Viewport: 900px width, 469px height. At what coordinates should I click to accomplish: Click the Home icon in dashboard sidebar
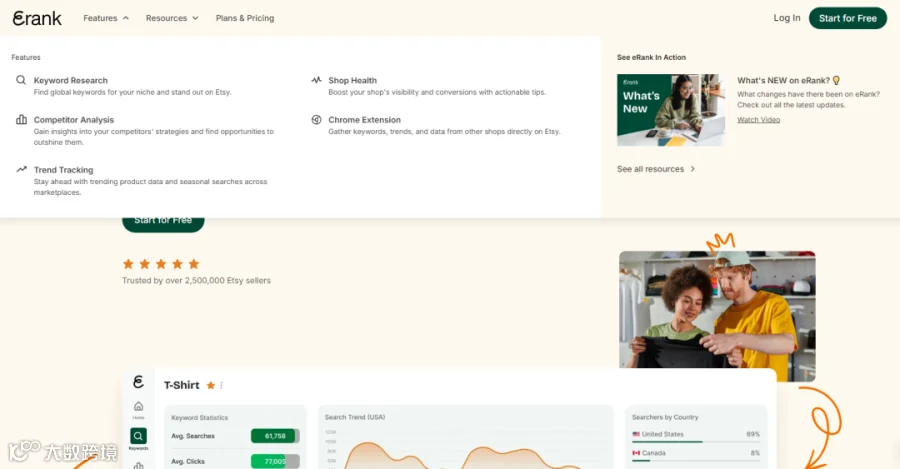click(x=138, y=406)
